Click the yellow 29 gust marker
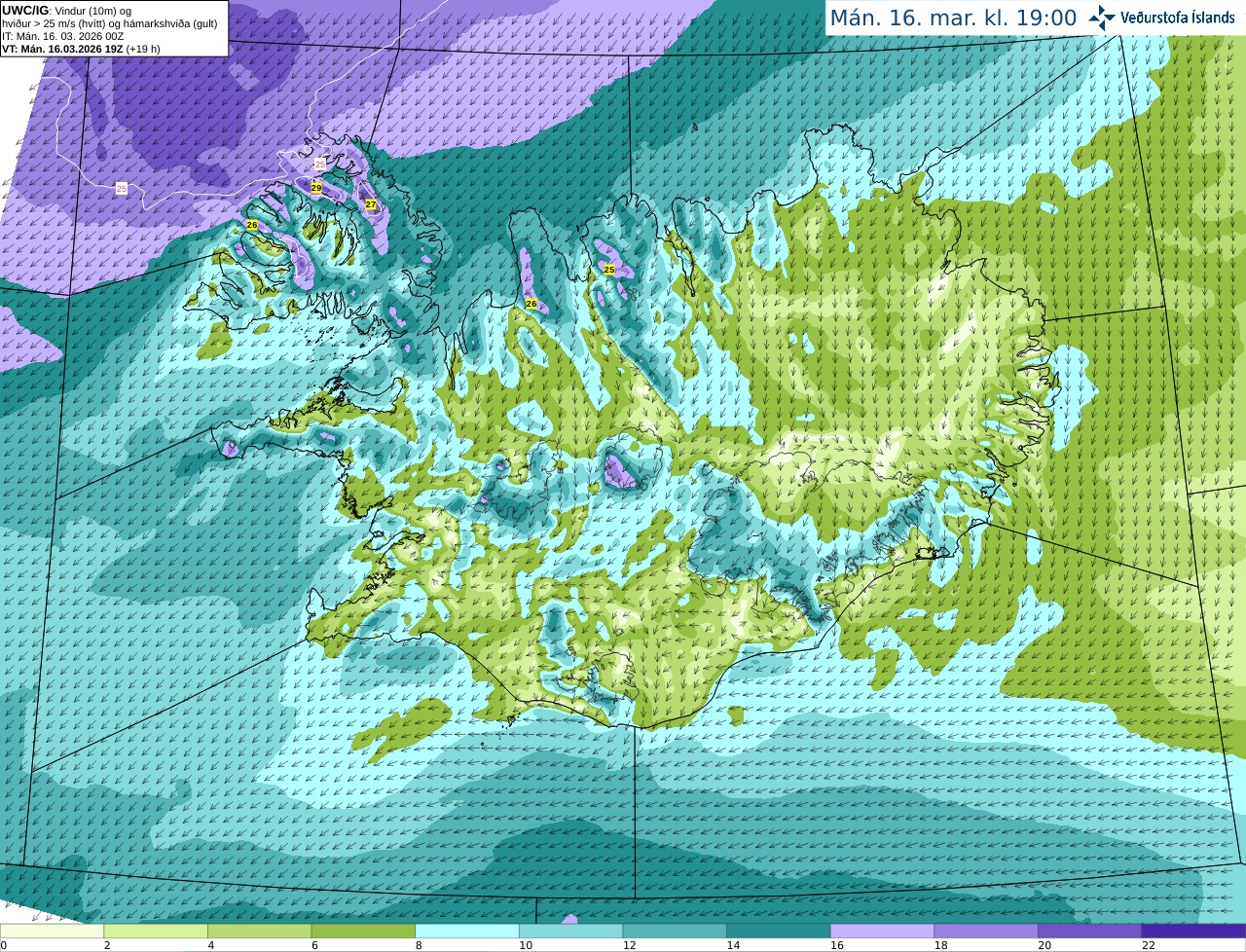Screen dimensions: 1246x952 tap(315, 187)
